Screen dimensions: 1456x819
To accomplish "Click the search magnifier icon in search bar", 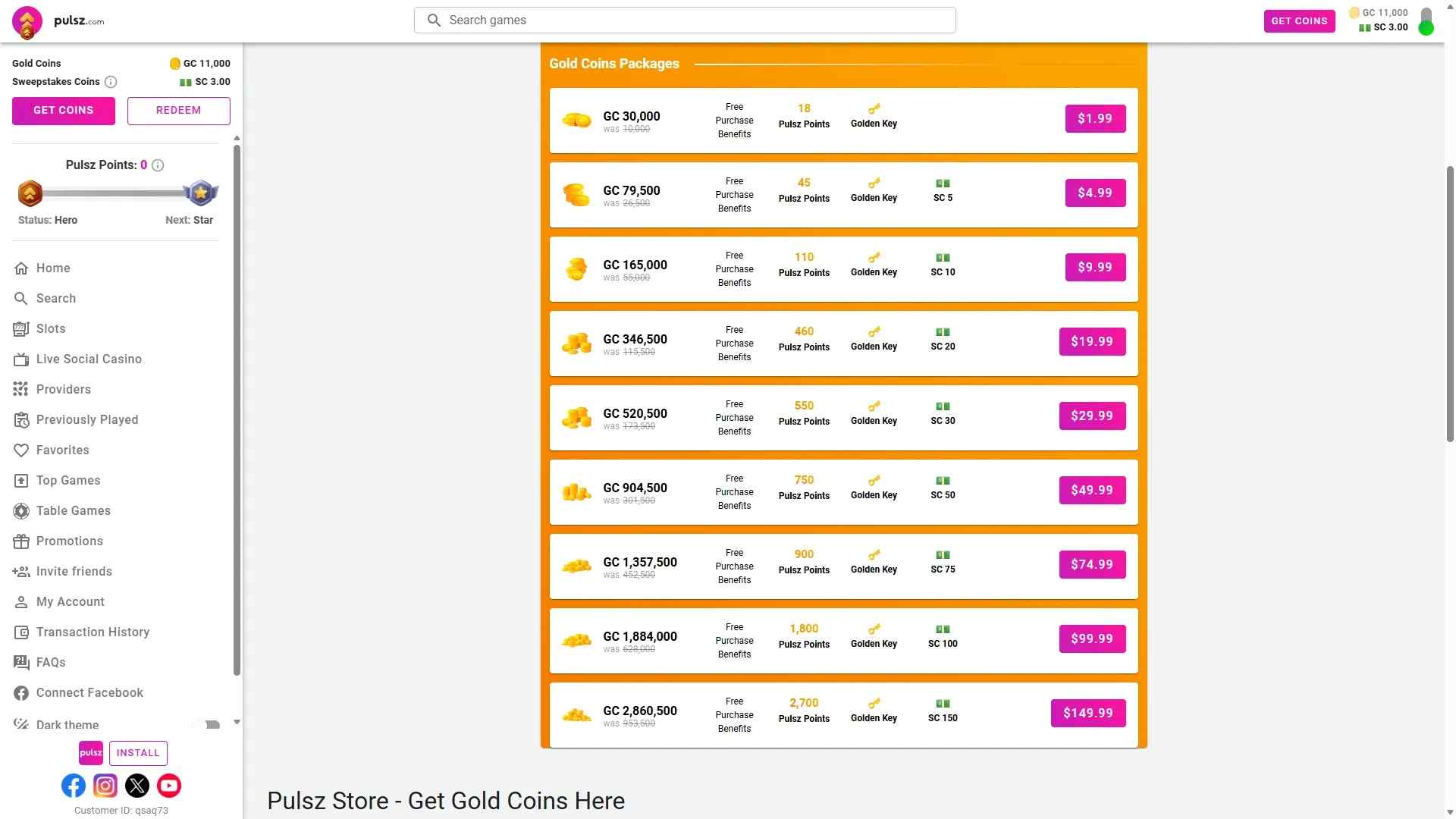I will tap(434, 20).
